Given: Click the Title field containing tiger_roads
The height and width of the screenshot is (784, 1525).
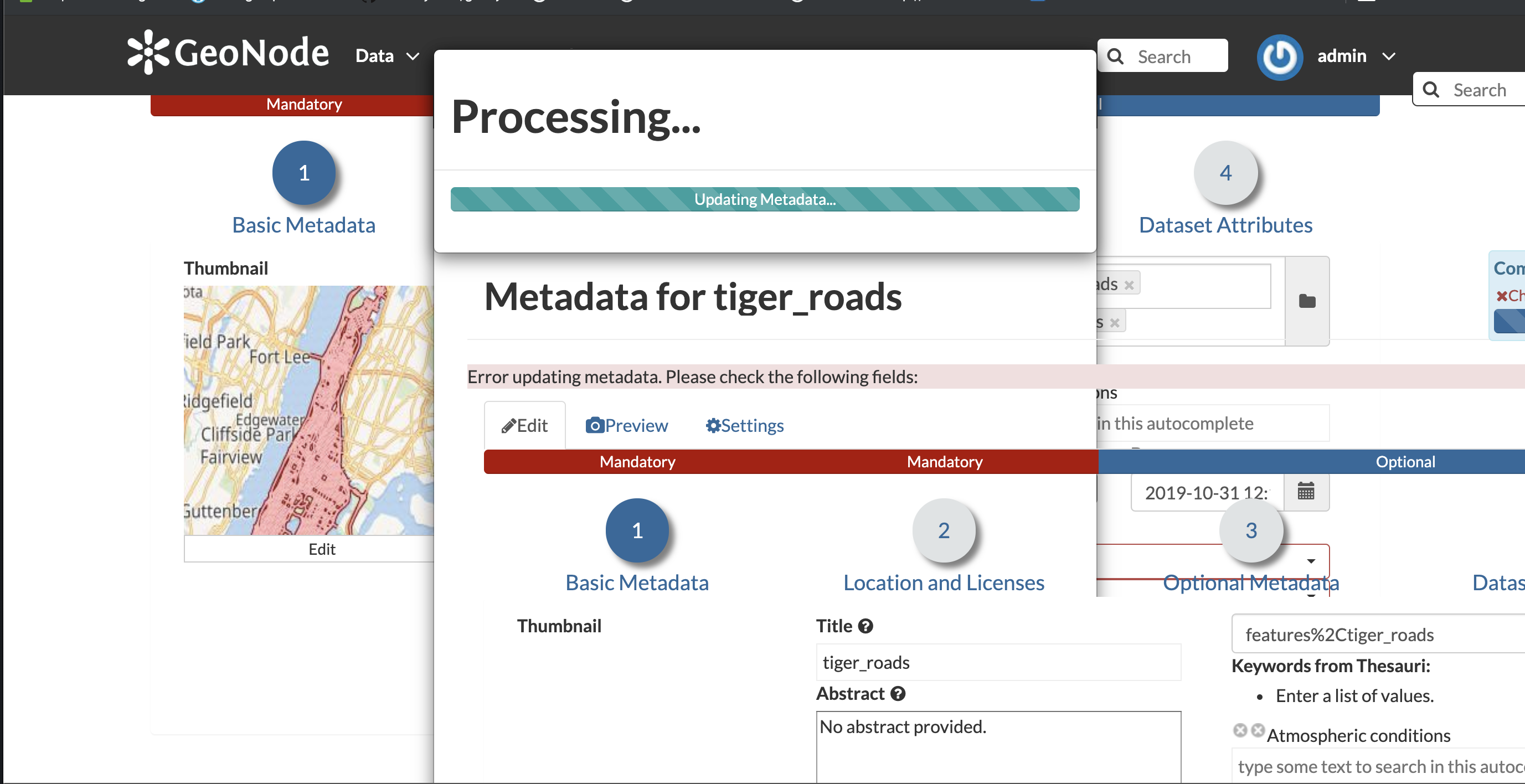Looking at the screenshot, I should [x=998, y=662].
